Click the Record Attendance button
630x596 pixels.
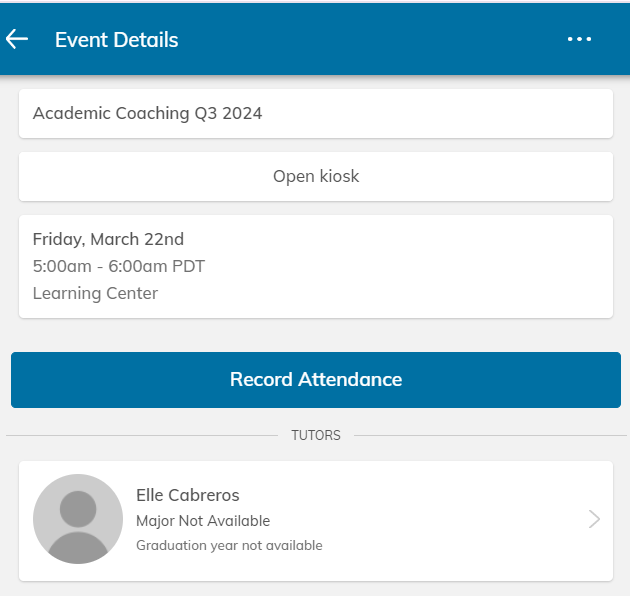[x=316, y=380]
